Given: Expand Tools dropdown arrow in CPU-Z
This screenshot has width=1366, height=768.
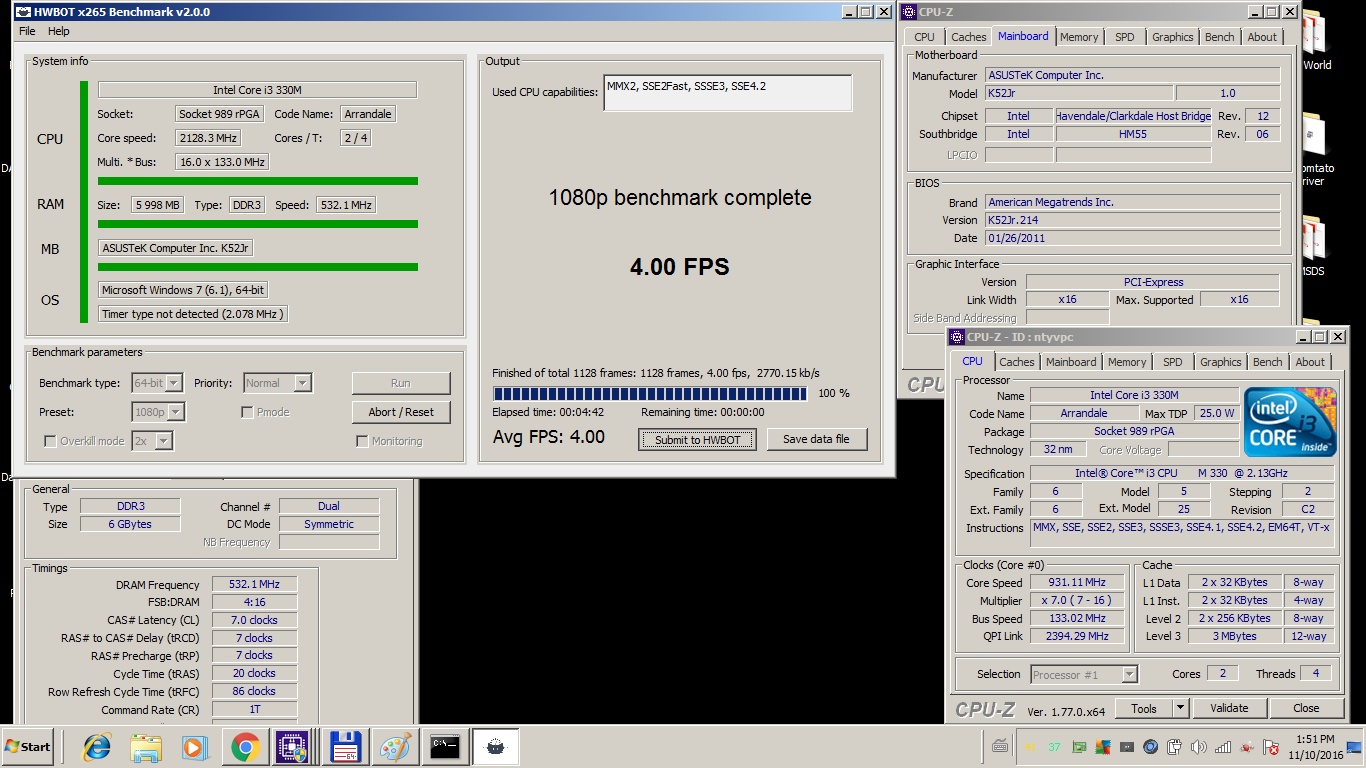Looking at the screenshot, I should click(x=1180, y=708).
